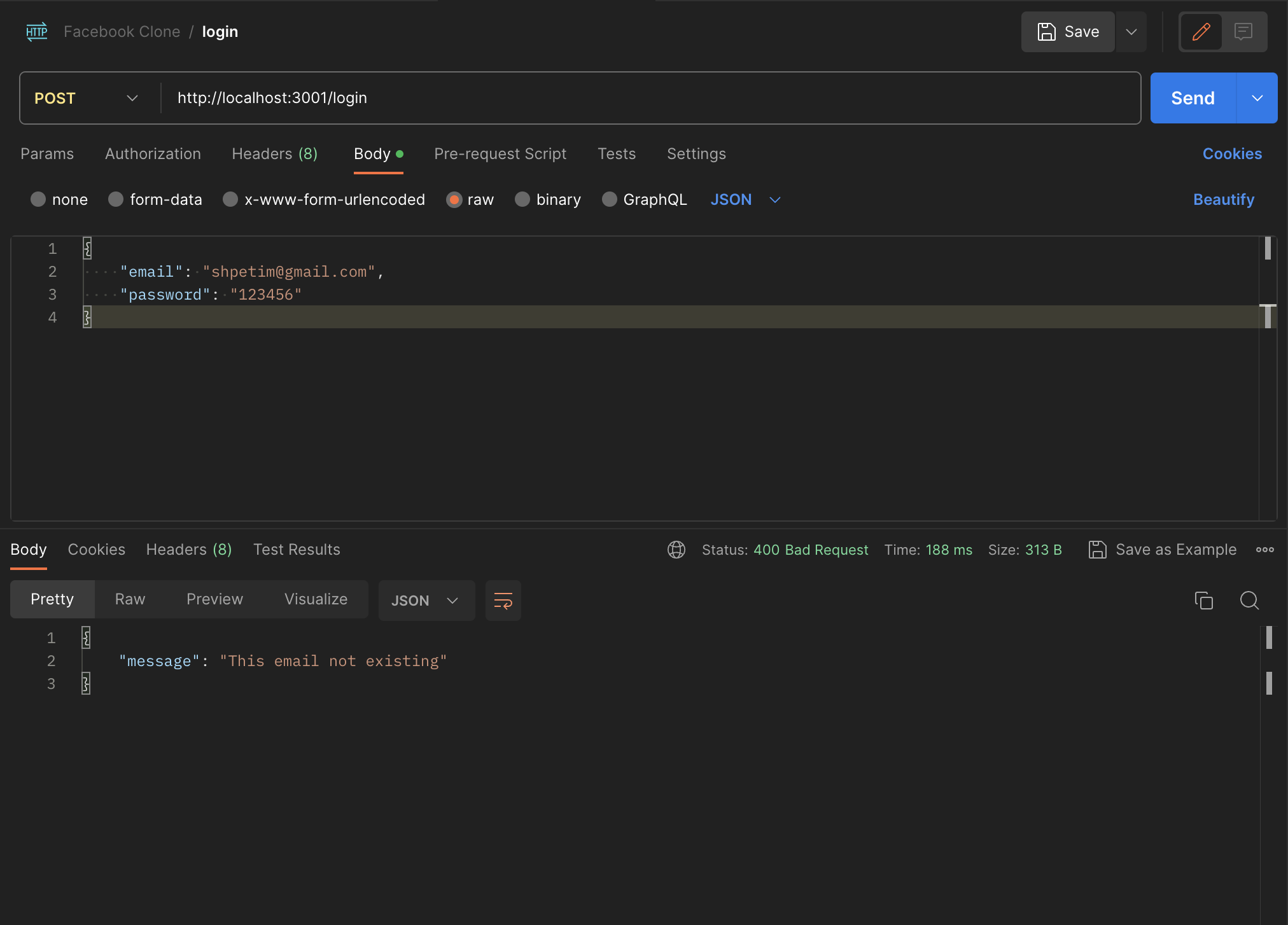Open the POST method dropdown
Screen dimensions: 1288x925
pos(87,98)
